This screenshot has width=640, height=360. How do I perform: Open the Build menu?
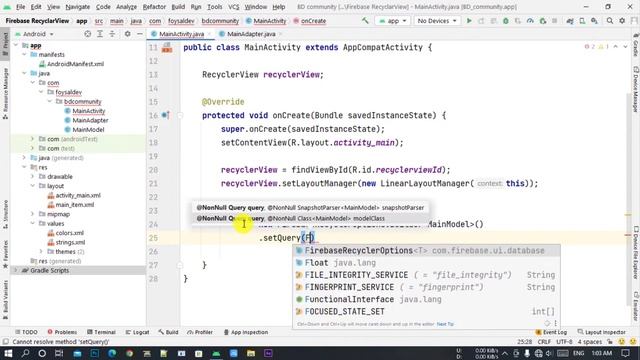pos(178,7)
